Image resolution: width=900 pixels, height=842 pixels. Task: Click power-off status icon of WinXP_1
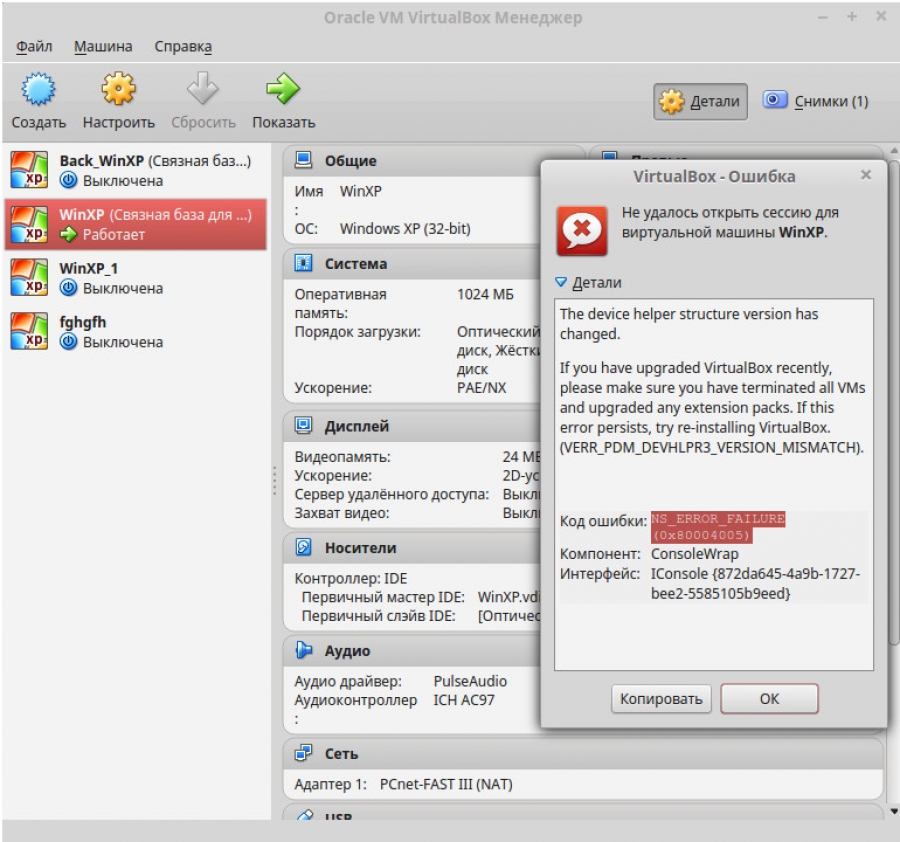[x=68, y=288]
